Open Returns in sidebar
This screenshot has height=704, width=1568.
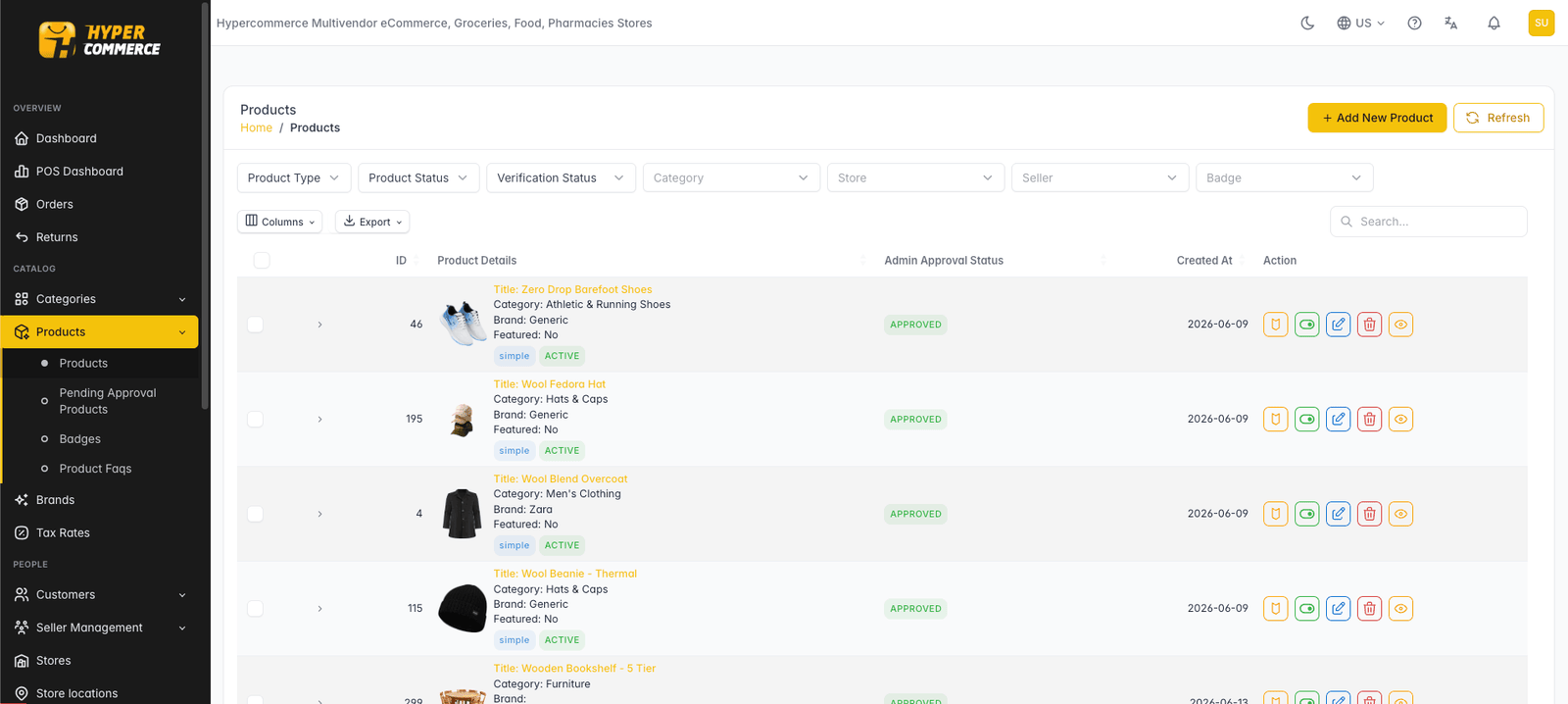click(99, 237)
